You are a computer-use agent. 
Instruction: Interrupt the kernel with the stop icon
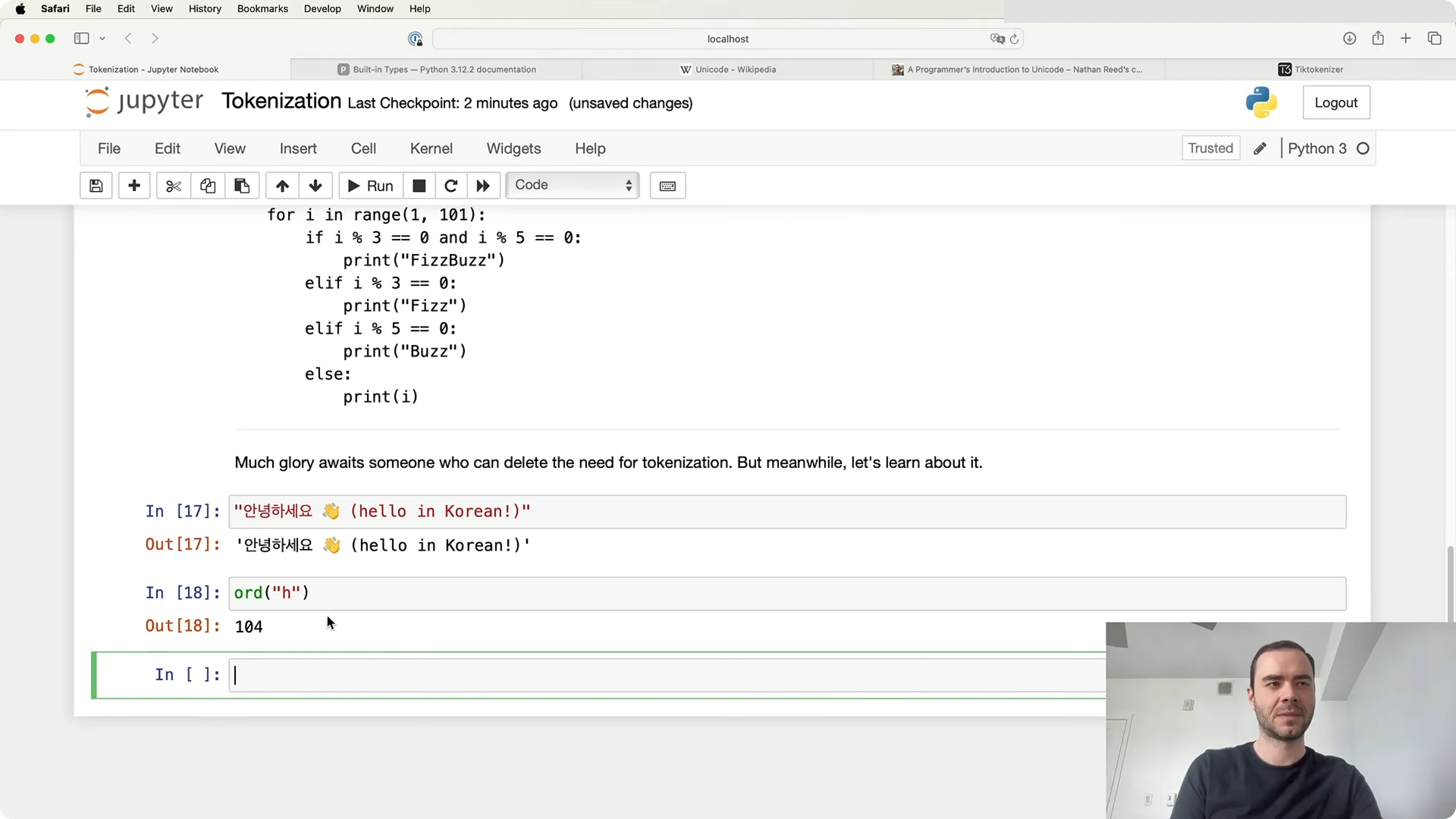419,185
